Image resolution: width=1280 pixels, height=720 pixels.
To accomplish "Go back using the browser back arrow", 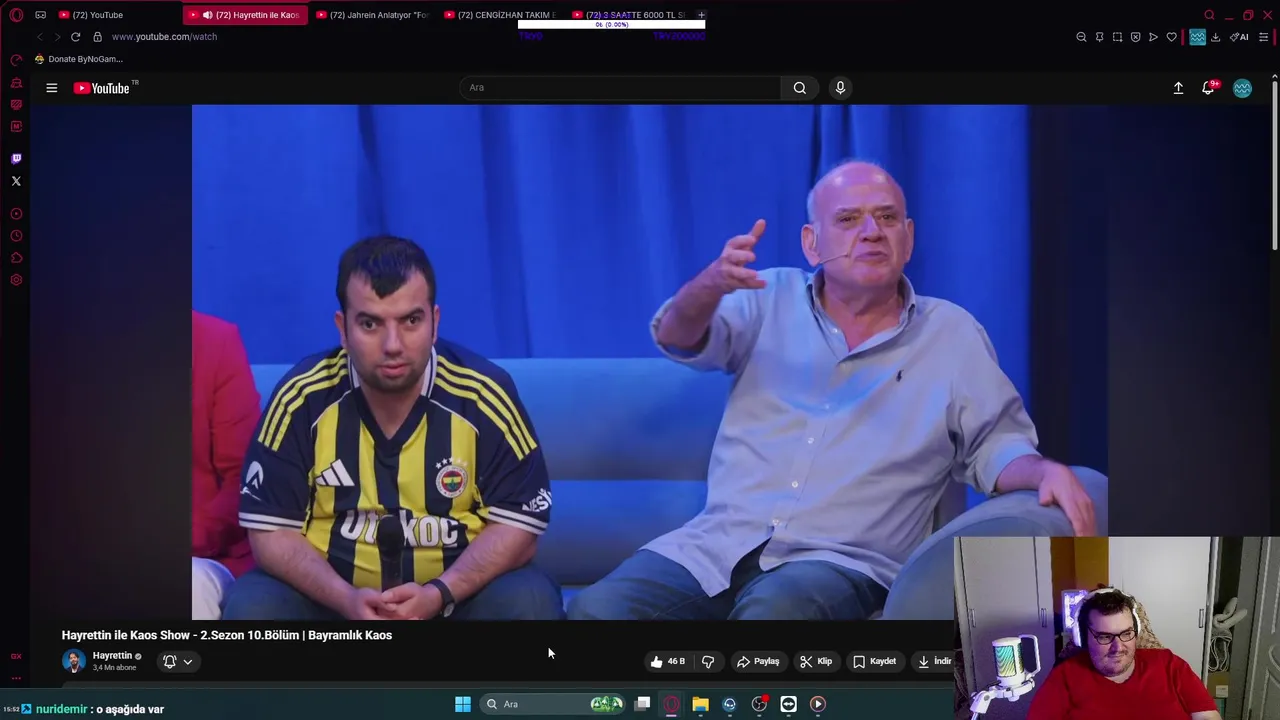I will [x=39, y=37].
